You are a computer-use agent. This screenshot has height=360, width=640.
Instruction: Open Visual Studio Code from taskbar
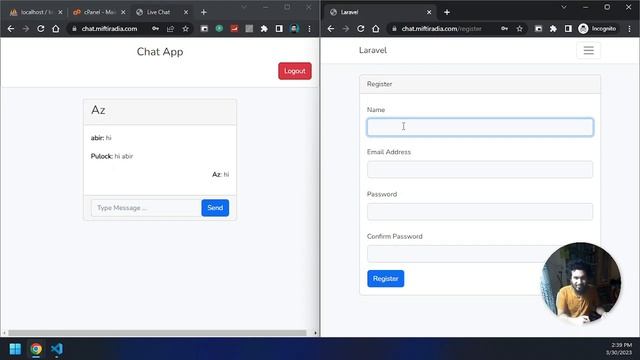[57, 349]
